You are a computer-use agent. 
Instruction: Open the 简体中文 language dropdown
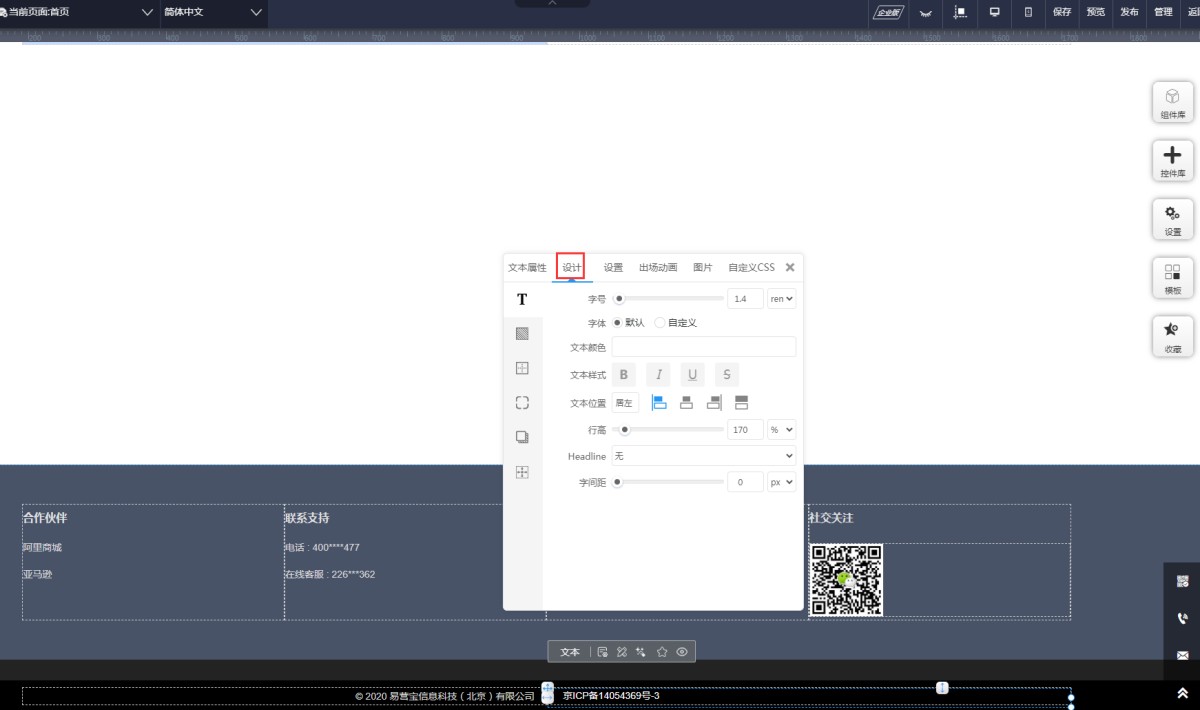(213, 12)
